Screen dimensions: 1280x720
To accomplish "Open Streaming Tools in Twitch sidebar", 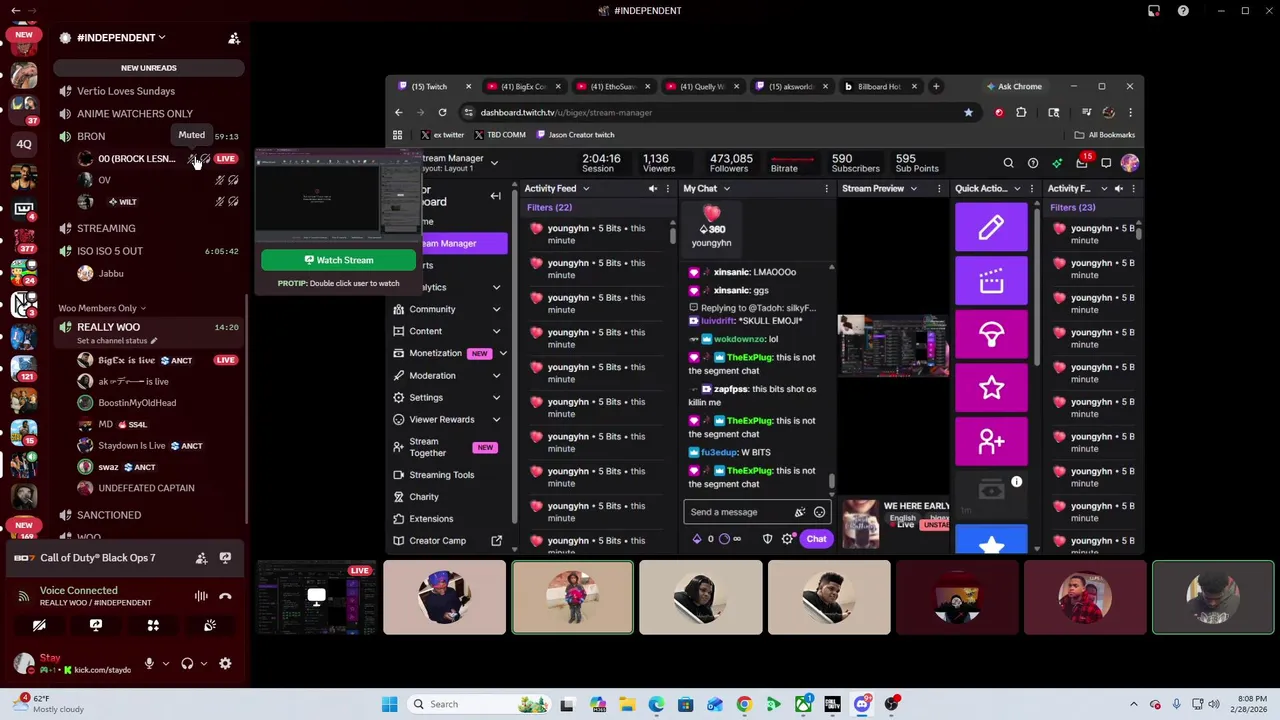I will click(x=441, y=475).
